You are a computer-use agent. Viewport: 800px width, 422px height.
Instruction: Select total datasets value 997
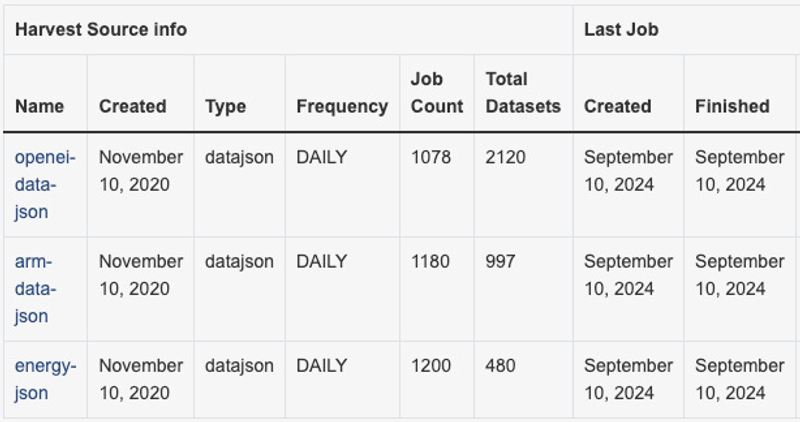(500, 261)
